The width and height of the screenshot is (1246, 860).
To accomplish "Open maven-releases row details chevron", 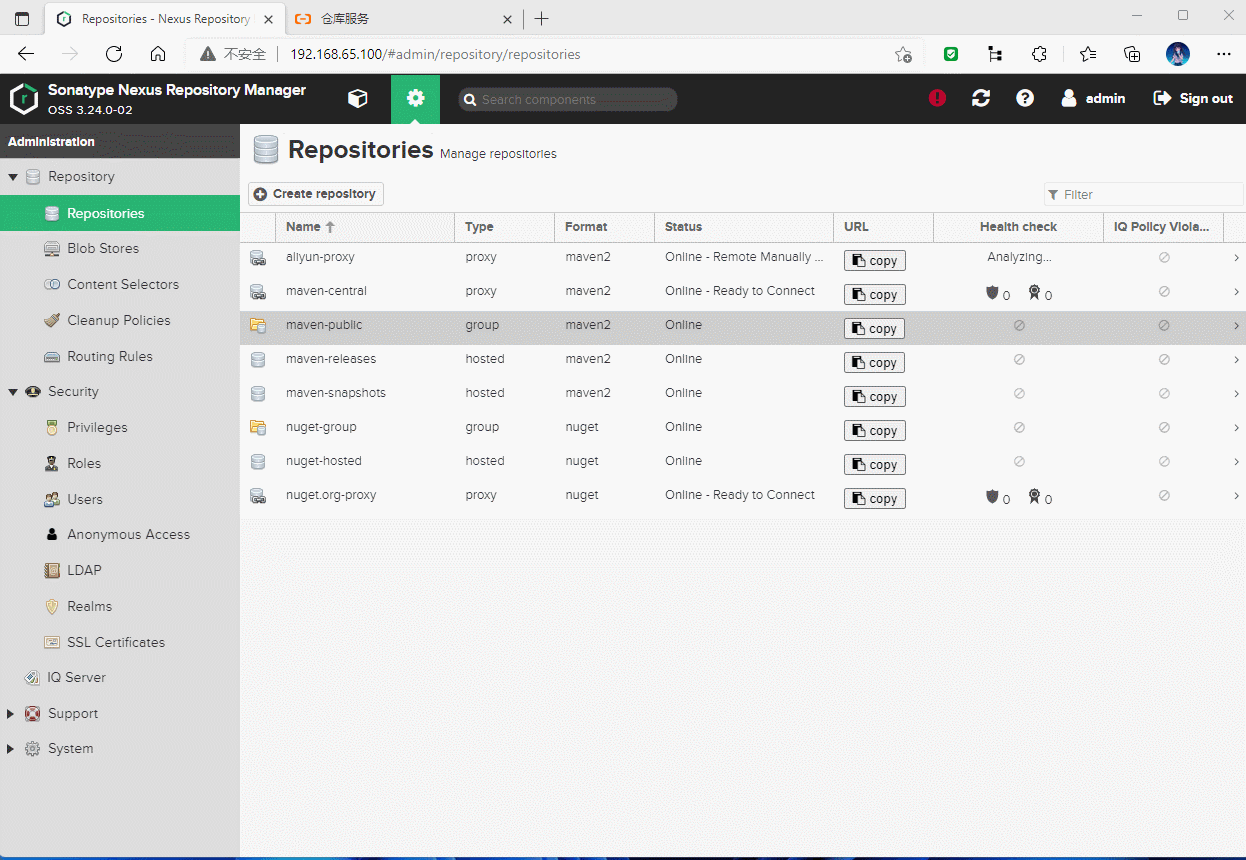I will tap(1236, 360).
